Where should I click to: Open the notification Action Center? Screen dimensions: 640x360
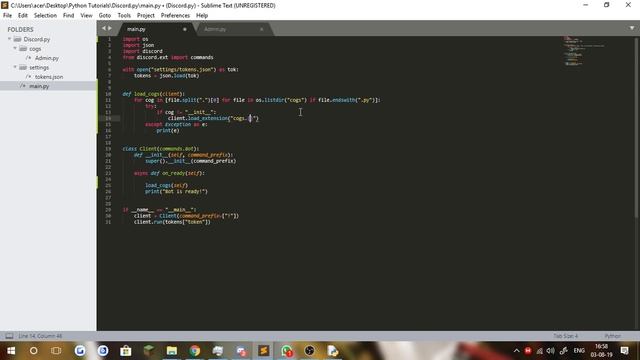(624, 351)
